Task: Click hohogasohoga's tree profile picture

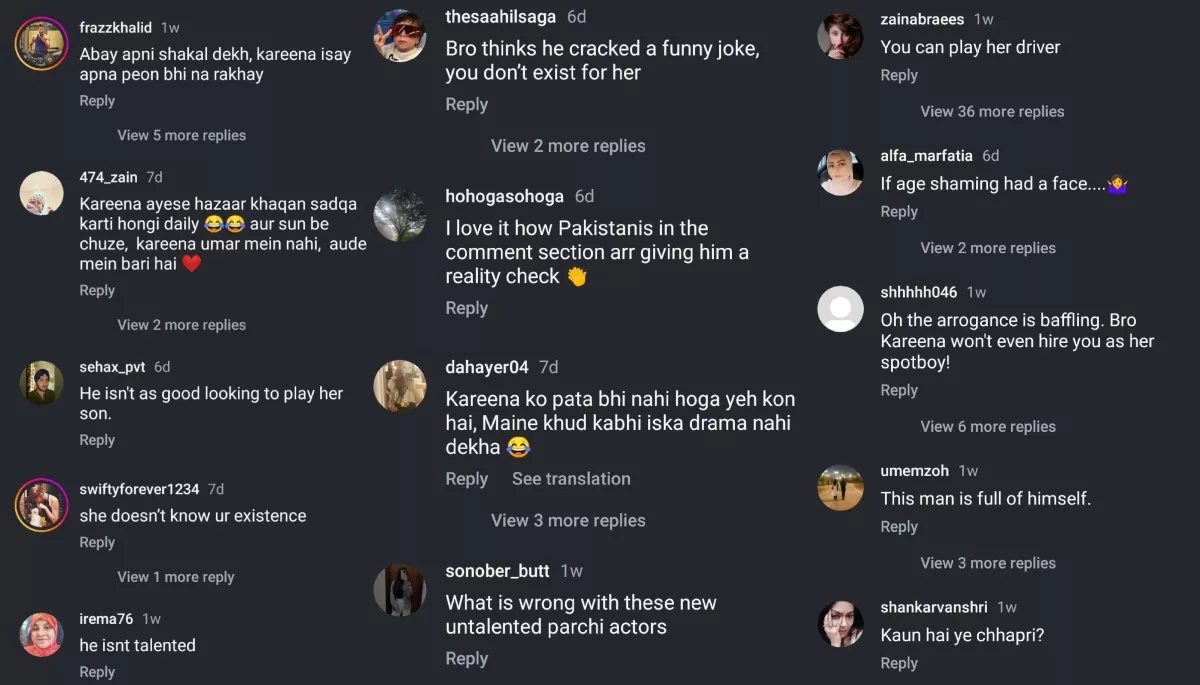Action: 400,215
